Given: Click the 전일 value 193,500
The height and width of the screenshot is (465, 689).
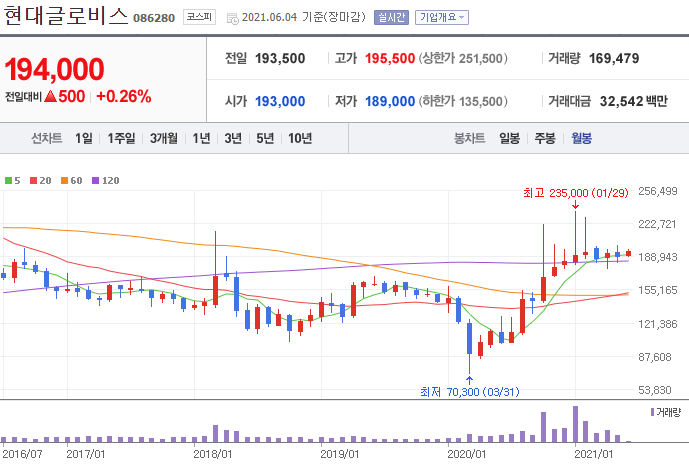Looking at the screenshot, I should tap(280, 58).
